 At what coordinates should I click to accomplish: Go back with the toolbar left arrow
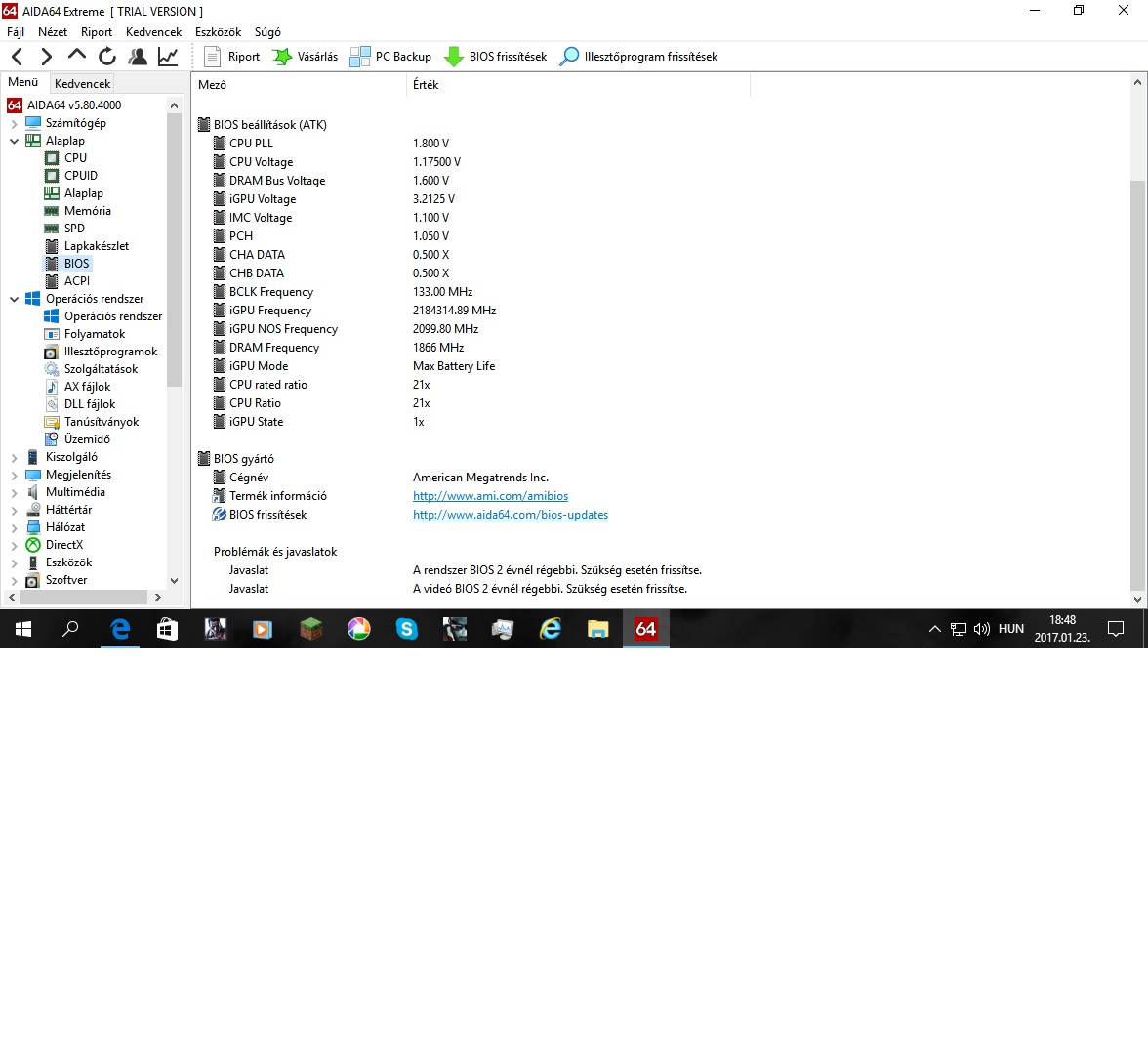(x=18, y=57)
